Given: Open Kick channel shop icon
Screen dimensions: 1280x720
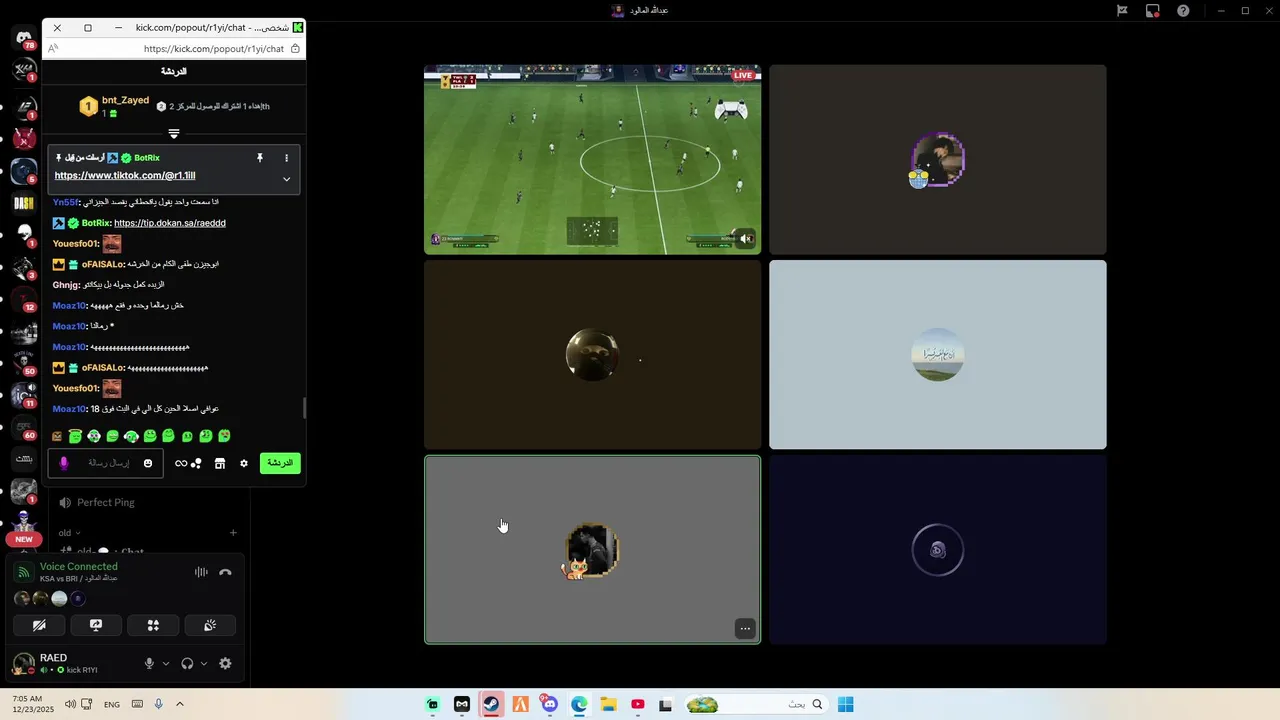Looking at the screenshot, I should click(220, 463).
